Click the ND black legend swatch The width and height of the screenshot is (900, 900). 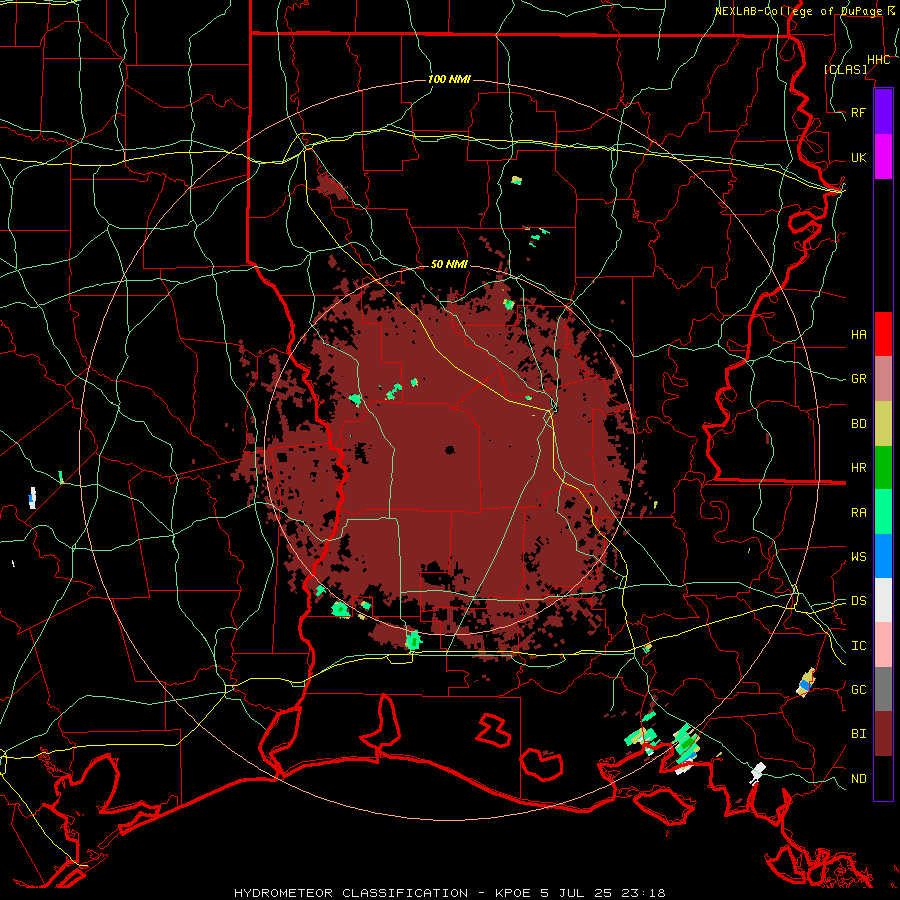pyautogui.click(x=883, y=778)
